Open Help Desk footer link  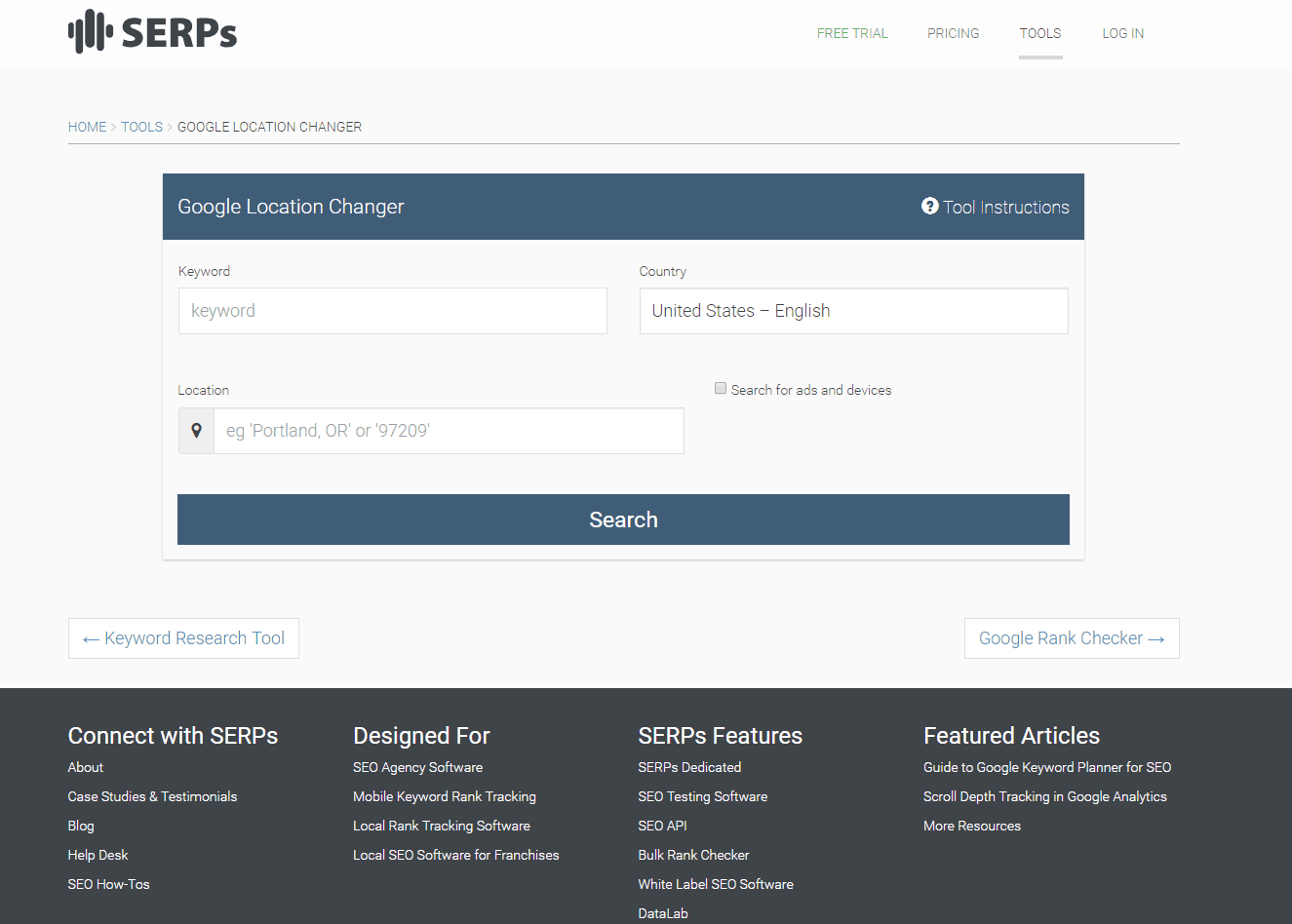pyautogui.click(x=98, y=855)
